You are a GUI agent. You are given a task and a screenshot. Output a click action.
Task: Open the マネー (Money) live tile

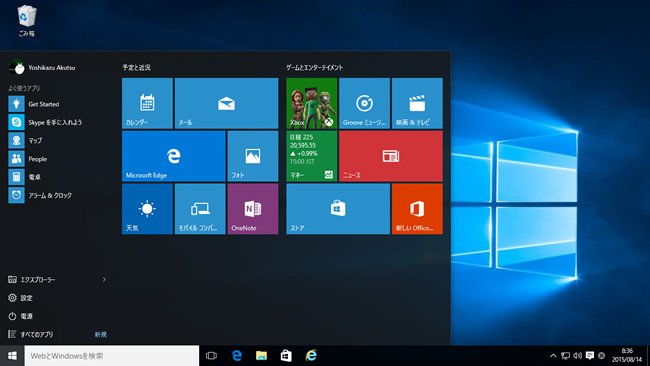coord(312,156)
